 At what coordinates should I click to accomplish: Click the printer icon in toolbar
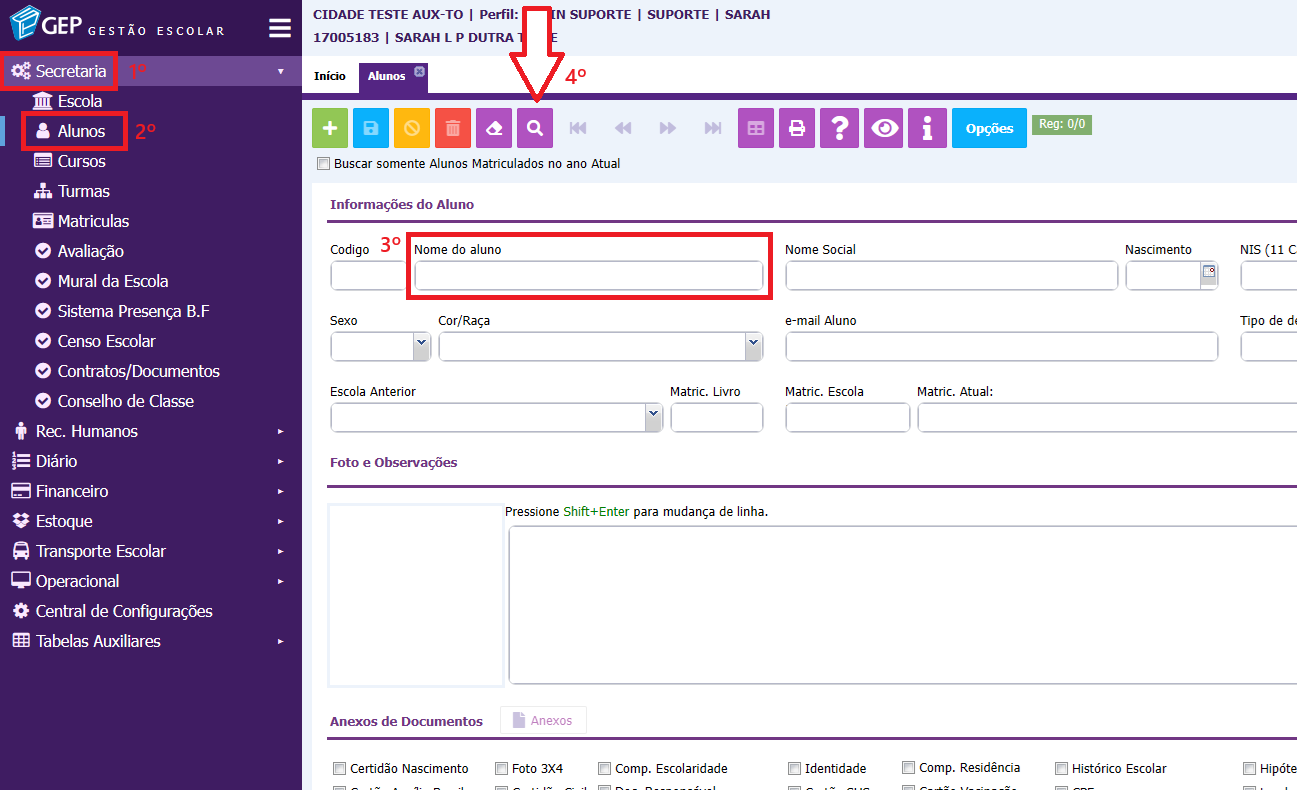pos(797,128)
